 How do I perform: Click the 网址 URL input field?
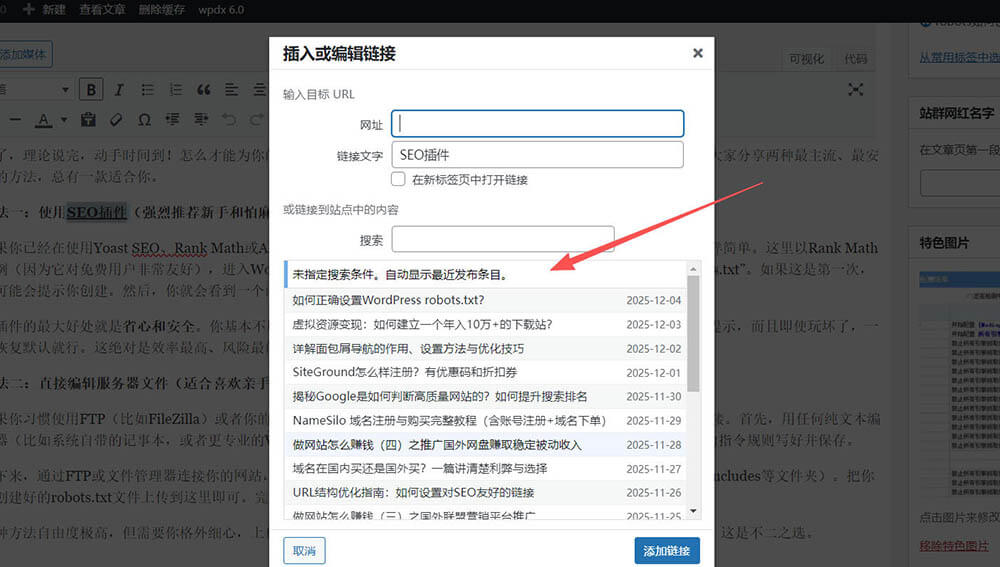tap(537, 123)
